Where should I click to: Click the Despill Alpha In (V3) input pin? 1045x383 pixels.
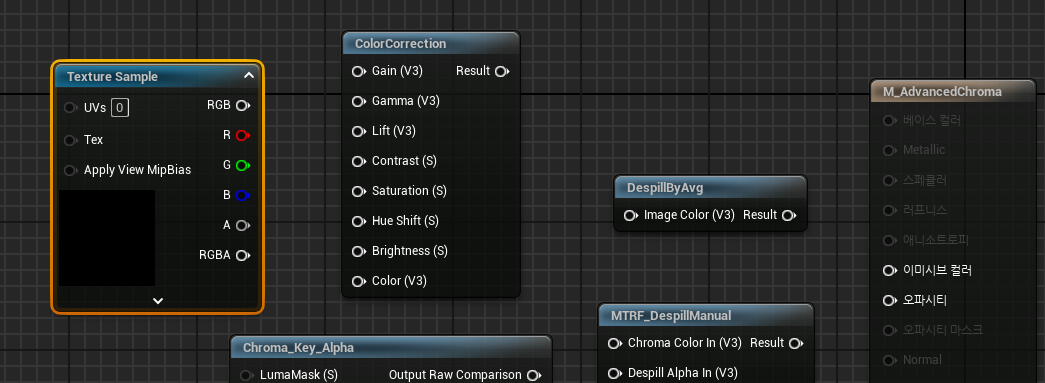pos(614,373)
